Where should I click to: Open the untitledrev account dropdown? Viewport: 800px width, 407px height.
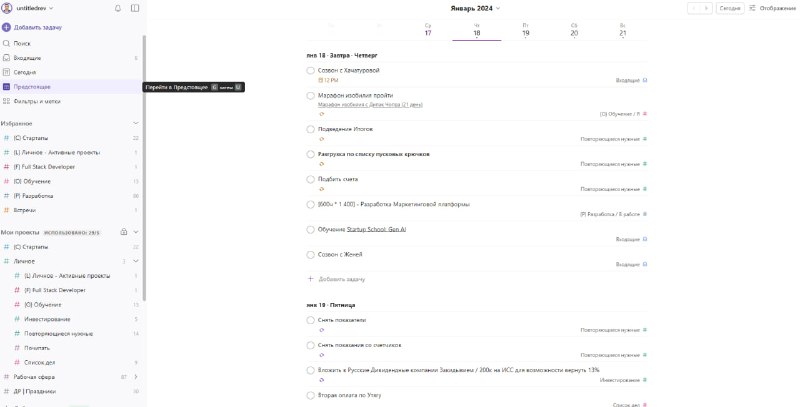(28, 8)
